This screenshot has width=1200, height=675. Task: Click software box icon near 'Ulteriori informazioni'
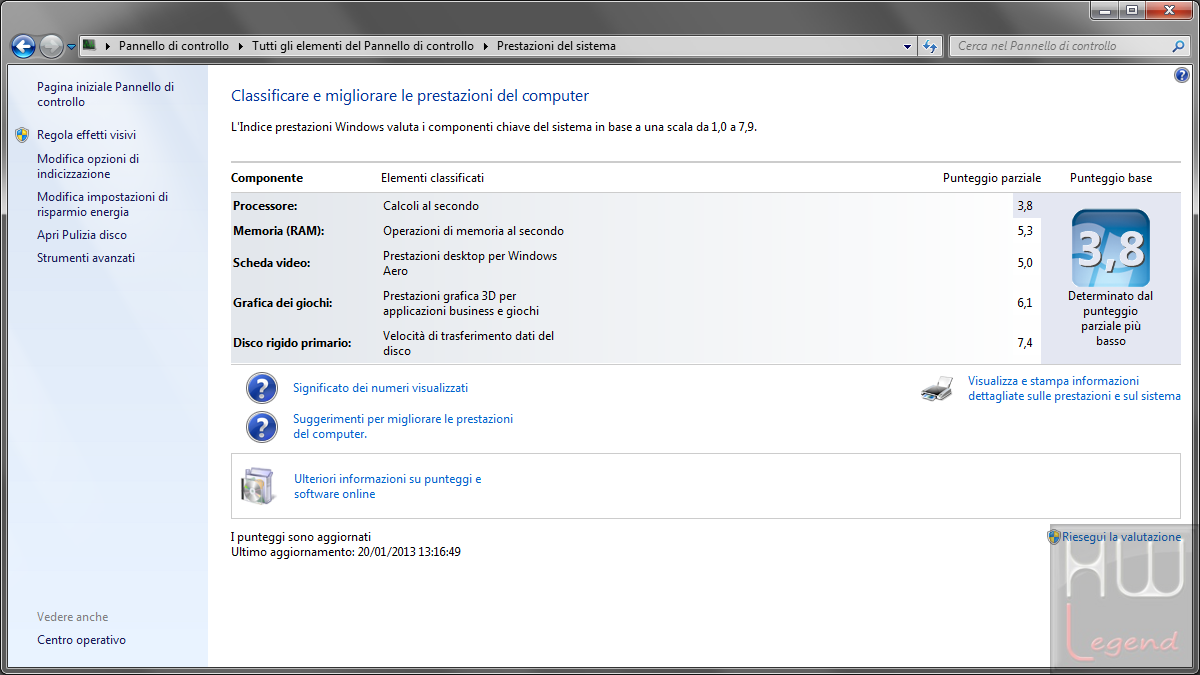(x=257, y=486)
